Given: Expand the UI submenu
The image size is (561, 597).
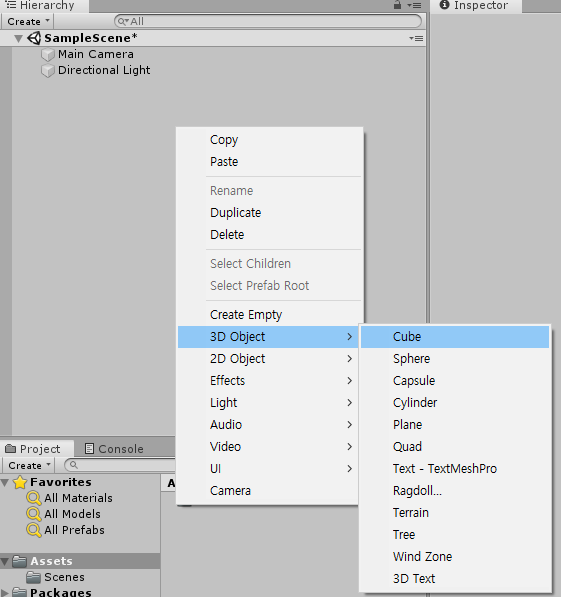Looking at the screenshot, I should coord(268,469).
